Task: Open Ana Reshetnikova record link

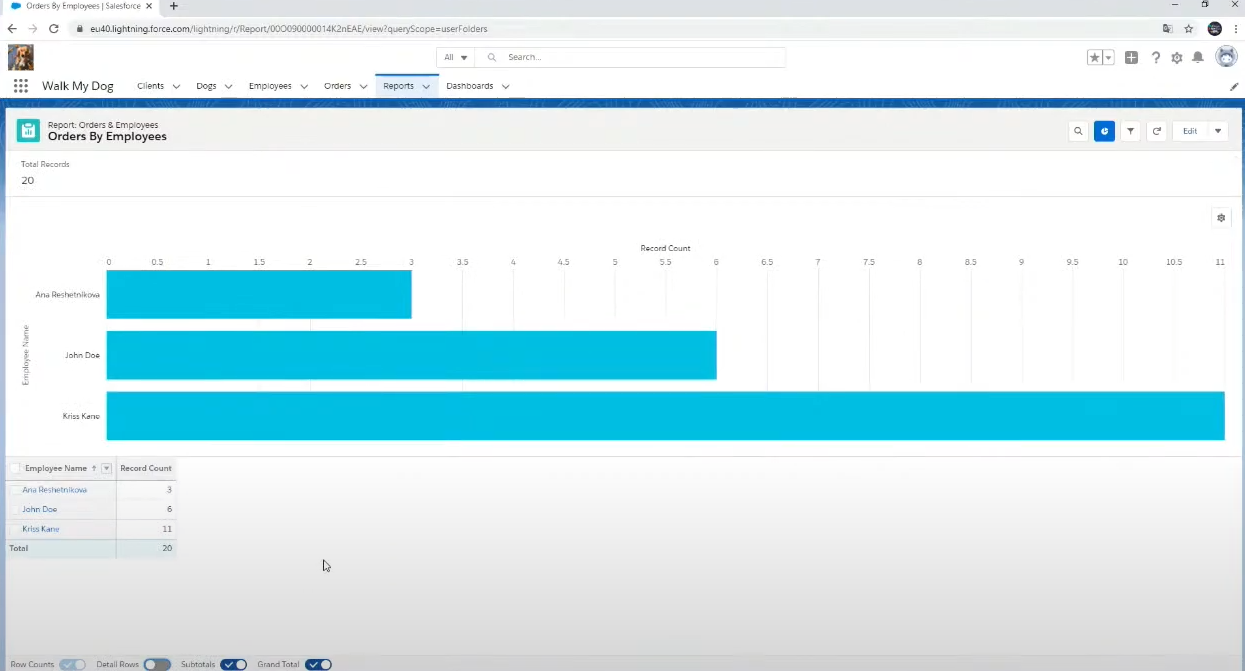Action: (x=55, y=490)
